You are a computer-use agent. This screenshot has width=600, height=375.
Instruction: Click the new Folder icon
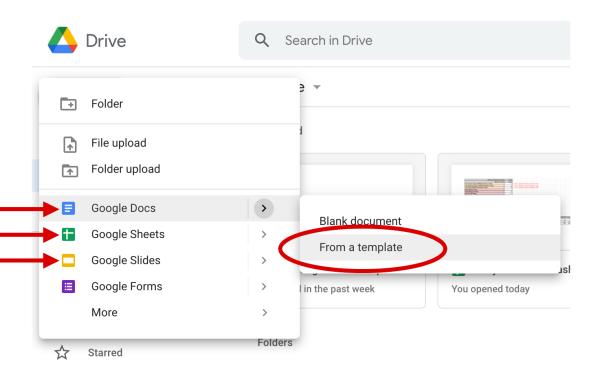click(68, 104)
